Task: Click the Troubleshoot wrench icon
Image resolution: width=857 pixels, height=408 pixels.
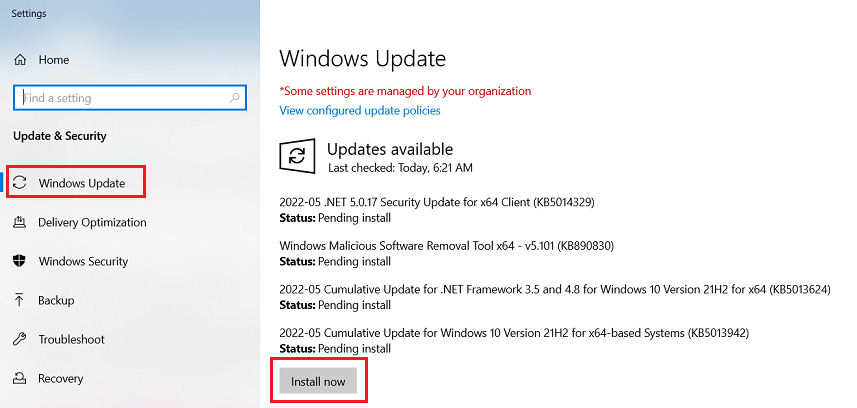Action: tap(19, 340)
